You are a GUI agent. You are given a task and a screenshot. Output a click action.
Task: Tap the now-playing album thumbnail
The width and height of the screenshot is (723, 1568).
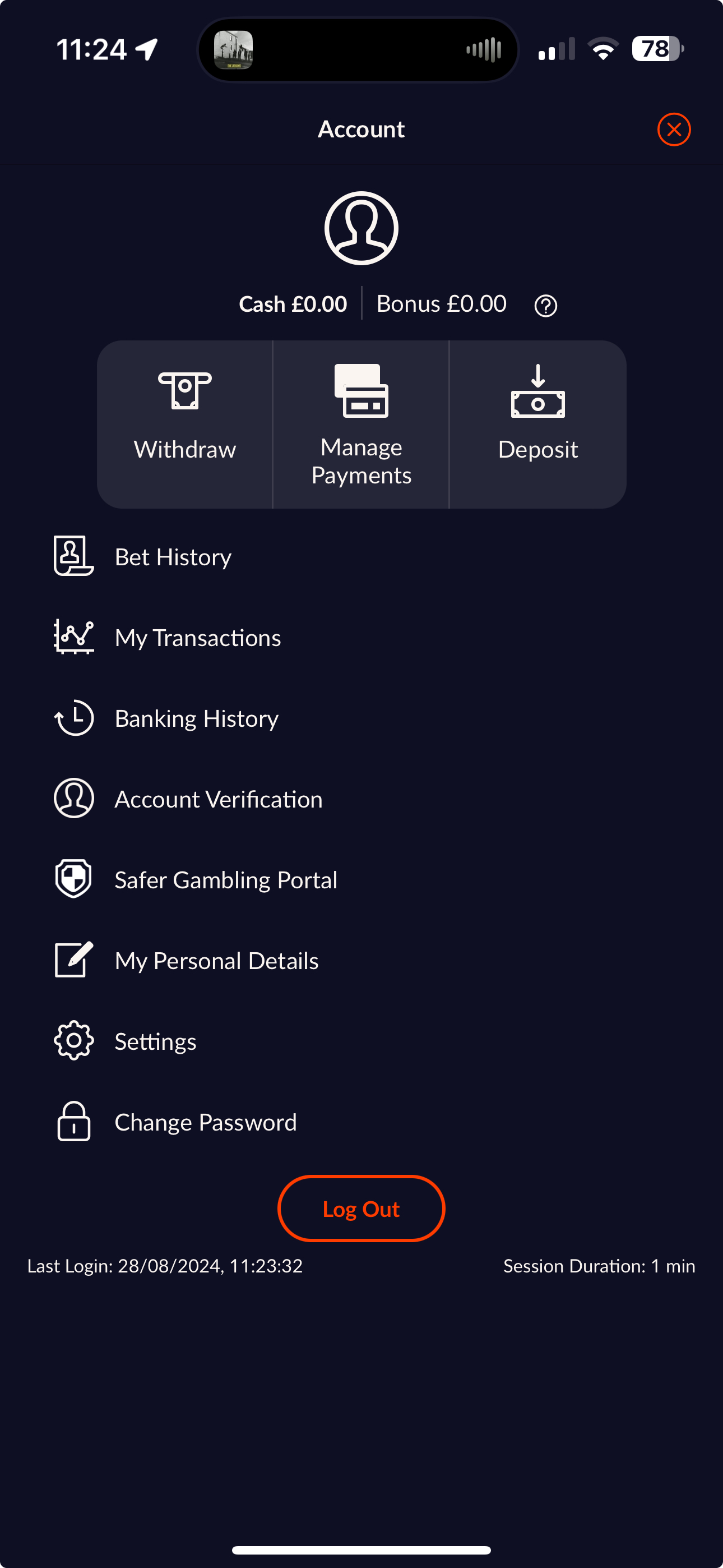[x=233, y=50]
